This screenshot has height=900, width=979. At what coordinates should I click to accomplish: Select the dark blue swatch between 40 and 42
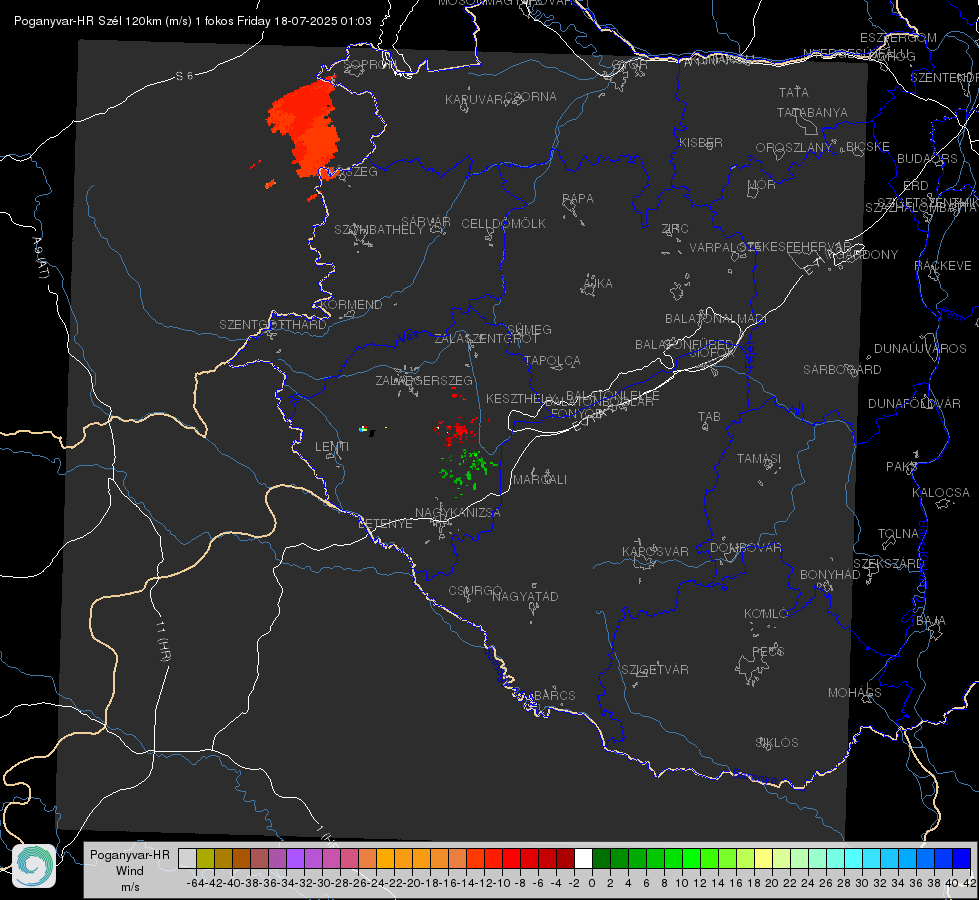(x=962, y=858)
